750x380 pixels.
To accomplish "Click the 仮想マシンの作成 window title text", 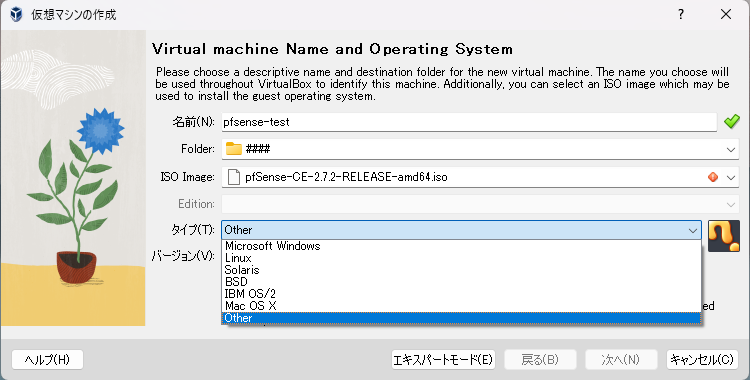I will coord(74,14).
